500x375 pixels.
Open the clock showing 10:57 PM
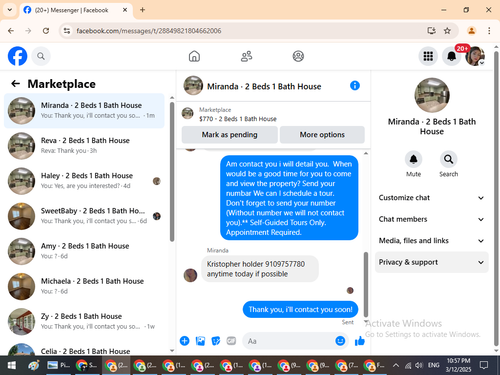(x=458, y=365)
